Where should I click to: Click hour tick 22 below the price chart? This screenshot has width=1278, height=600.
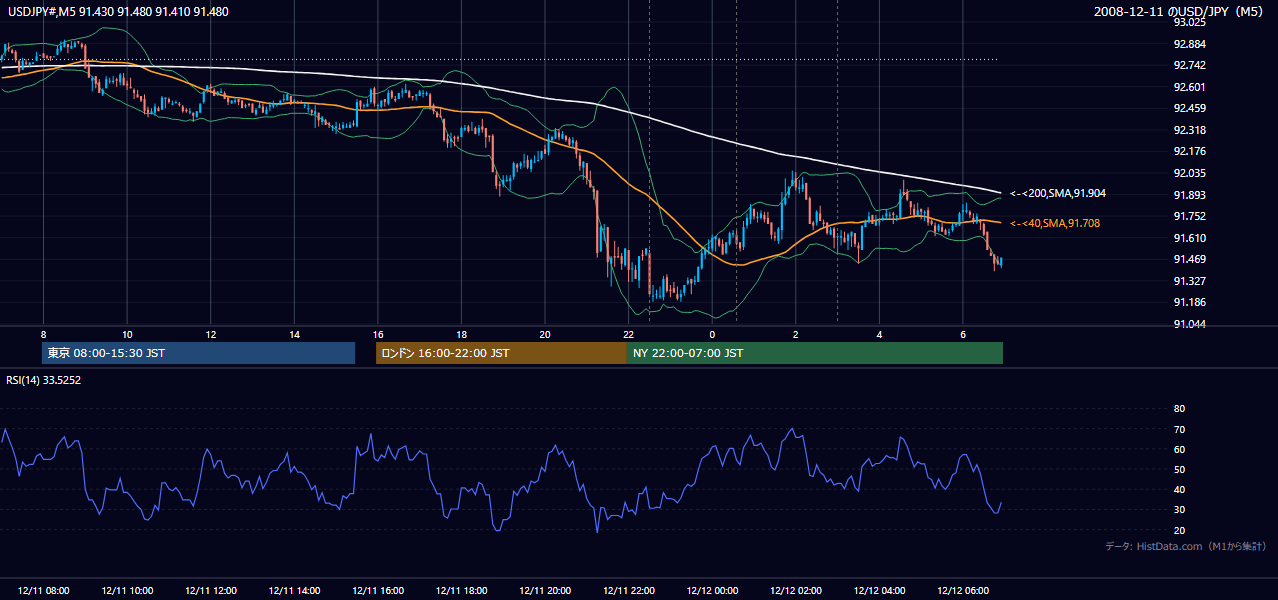(629, 333)
